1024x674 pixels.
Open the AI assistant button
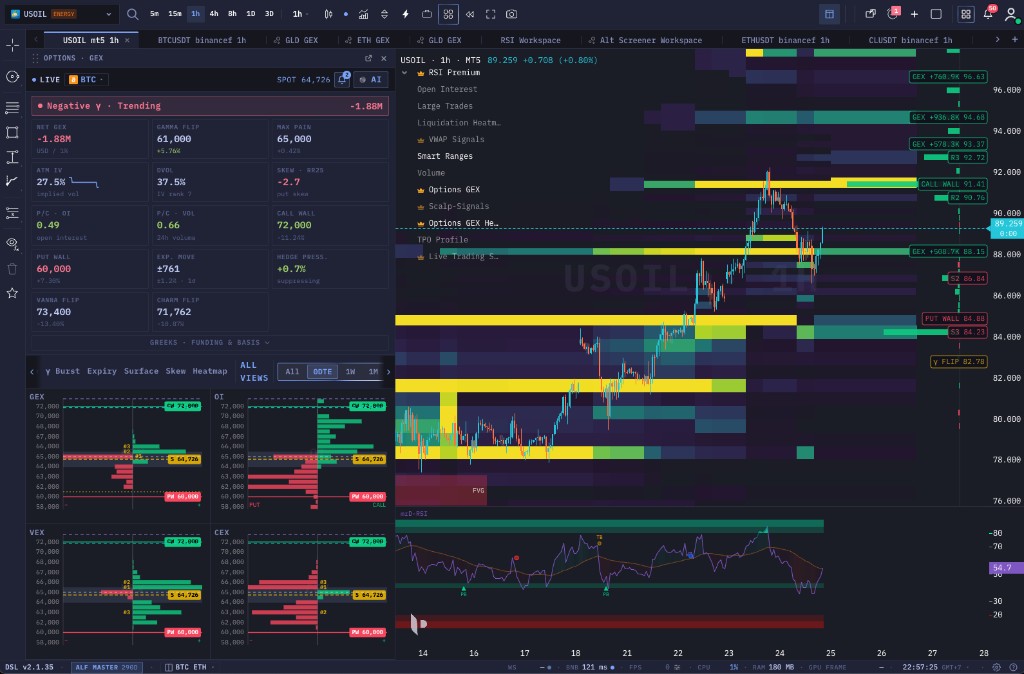[x=371, y=80]
